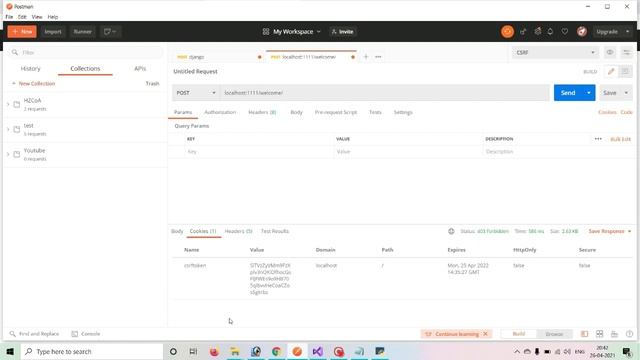Open tab options ellipsis menu

tap(378, 57)
